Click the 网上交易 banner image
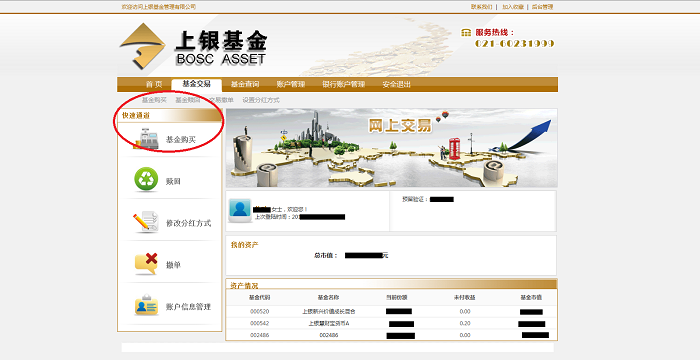This screenshot has height=360, width=700. pos(392,148)
